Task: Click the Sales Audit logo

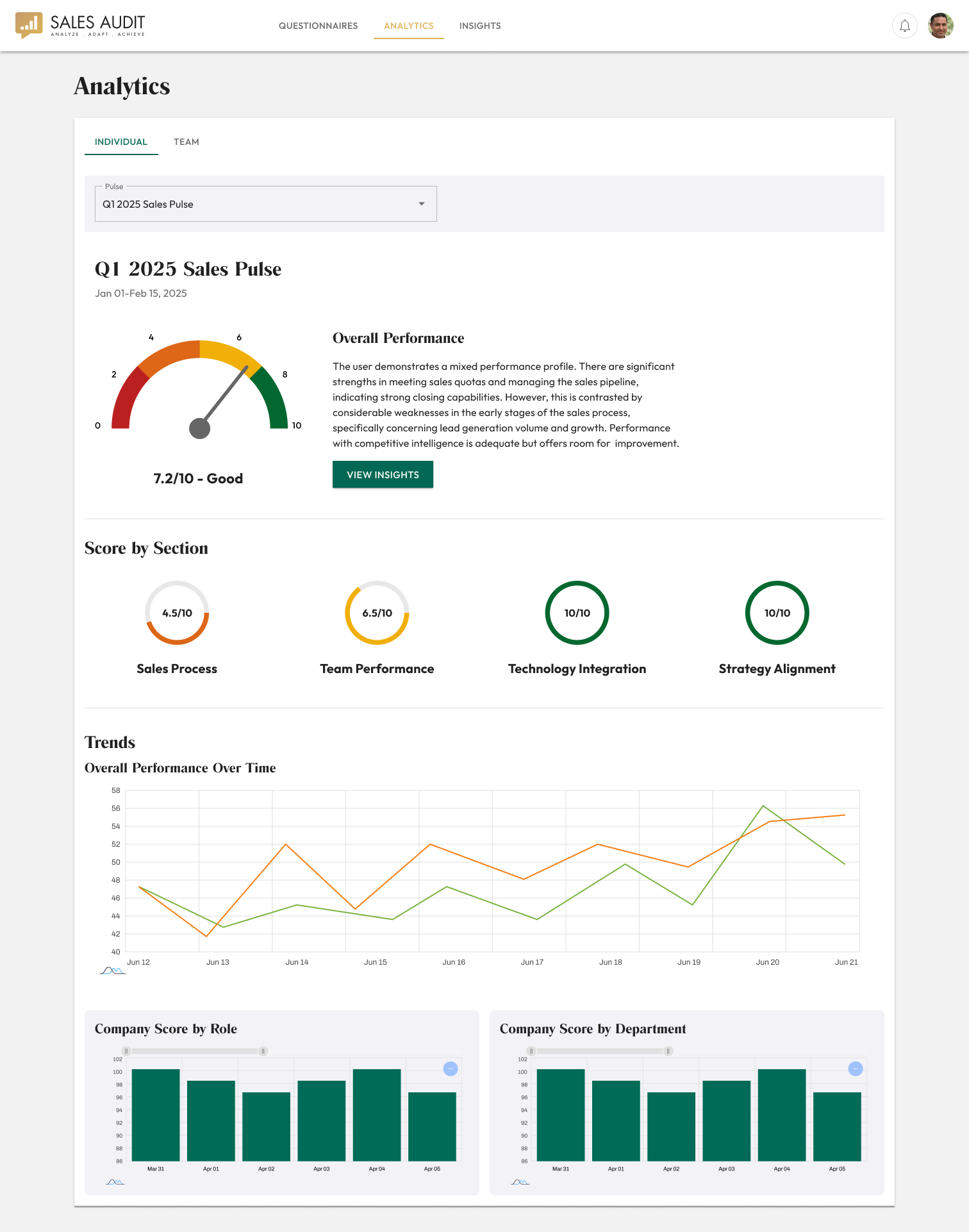Action: [x=80, y=26]
